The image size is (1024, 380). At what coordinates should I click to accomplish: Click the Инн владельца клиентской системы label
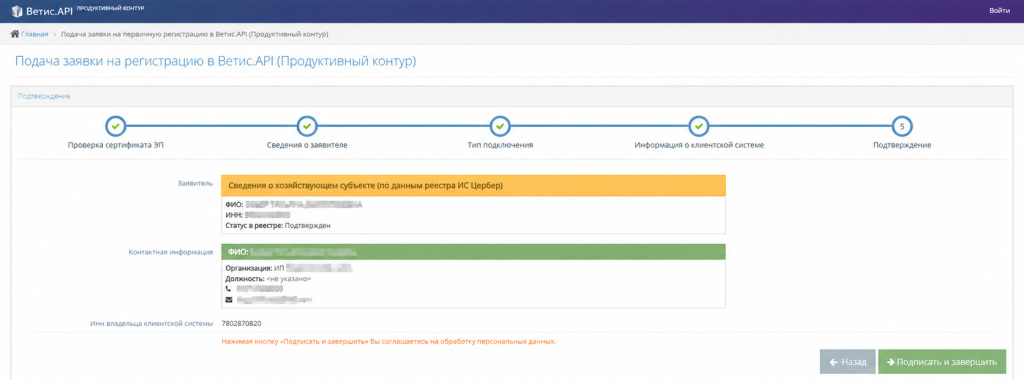(152, 324)
